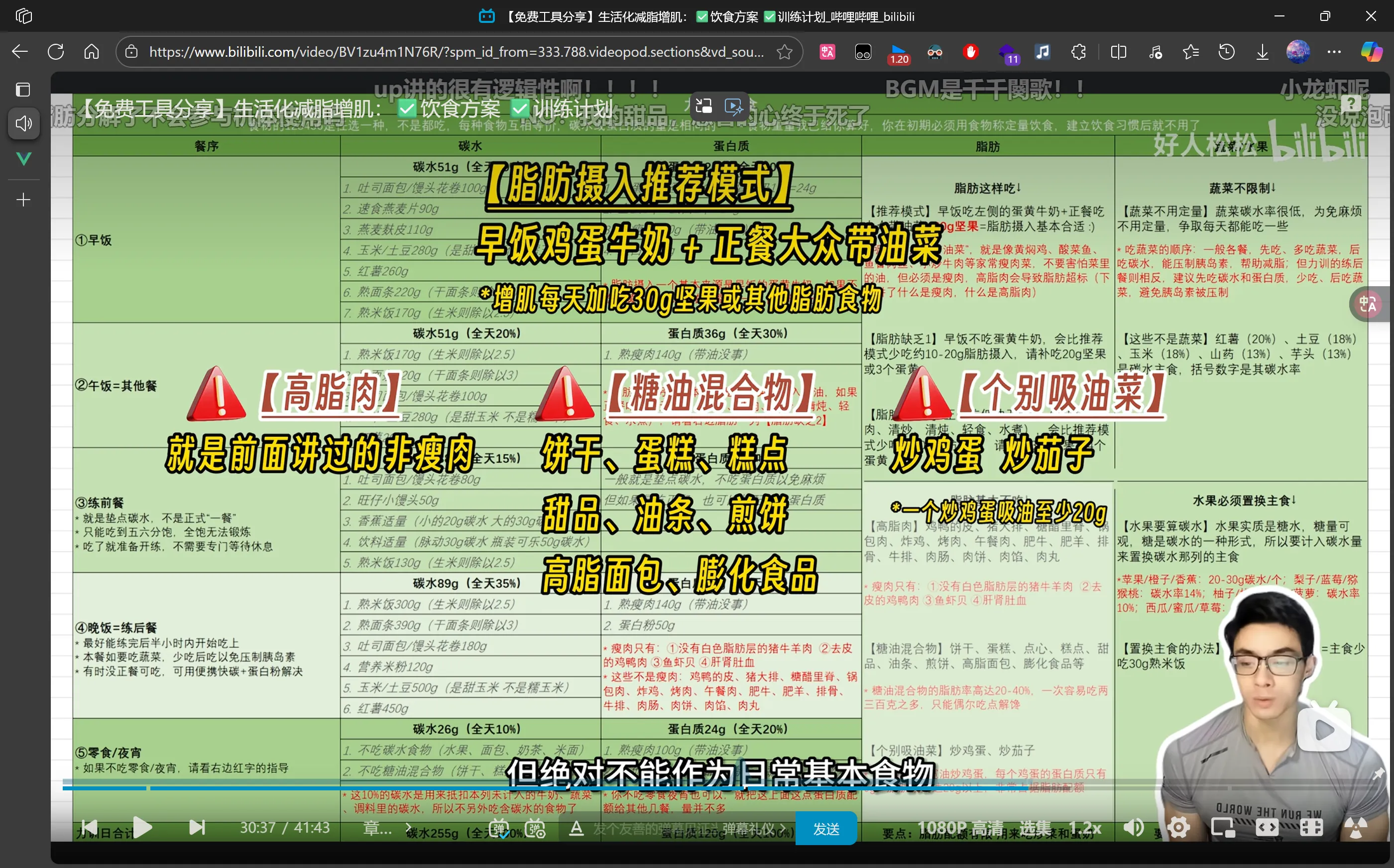Open the music note extension icon

point(1043,52)
